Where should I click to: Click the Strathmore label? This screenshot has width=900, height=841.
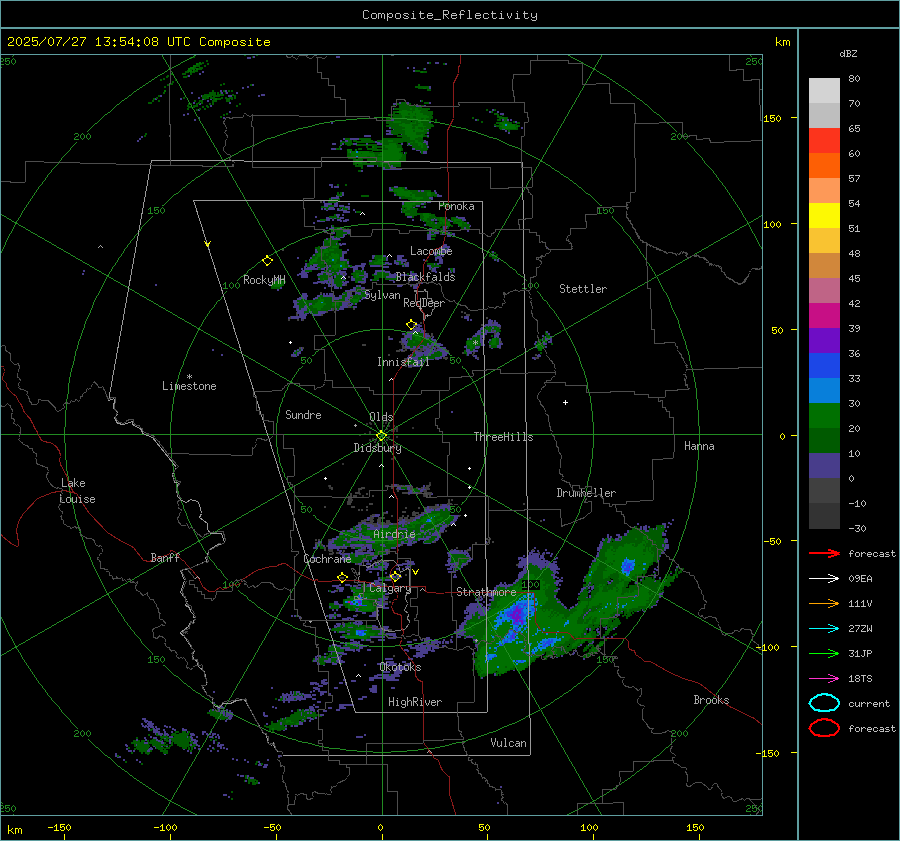pos(486,592)
